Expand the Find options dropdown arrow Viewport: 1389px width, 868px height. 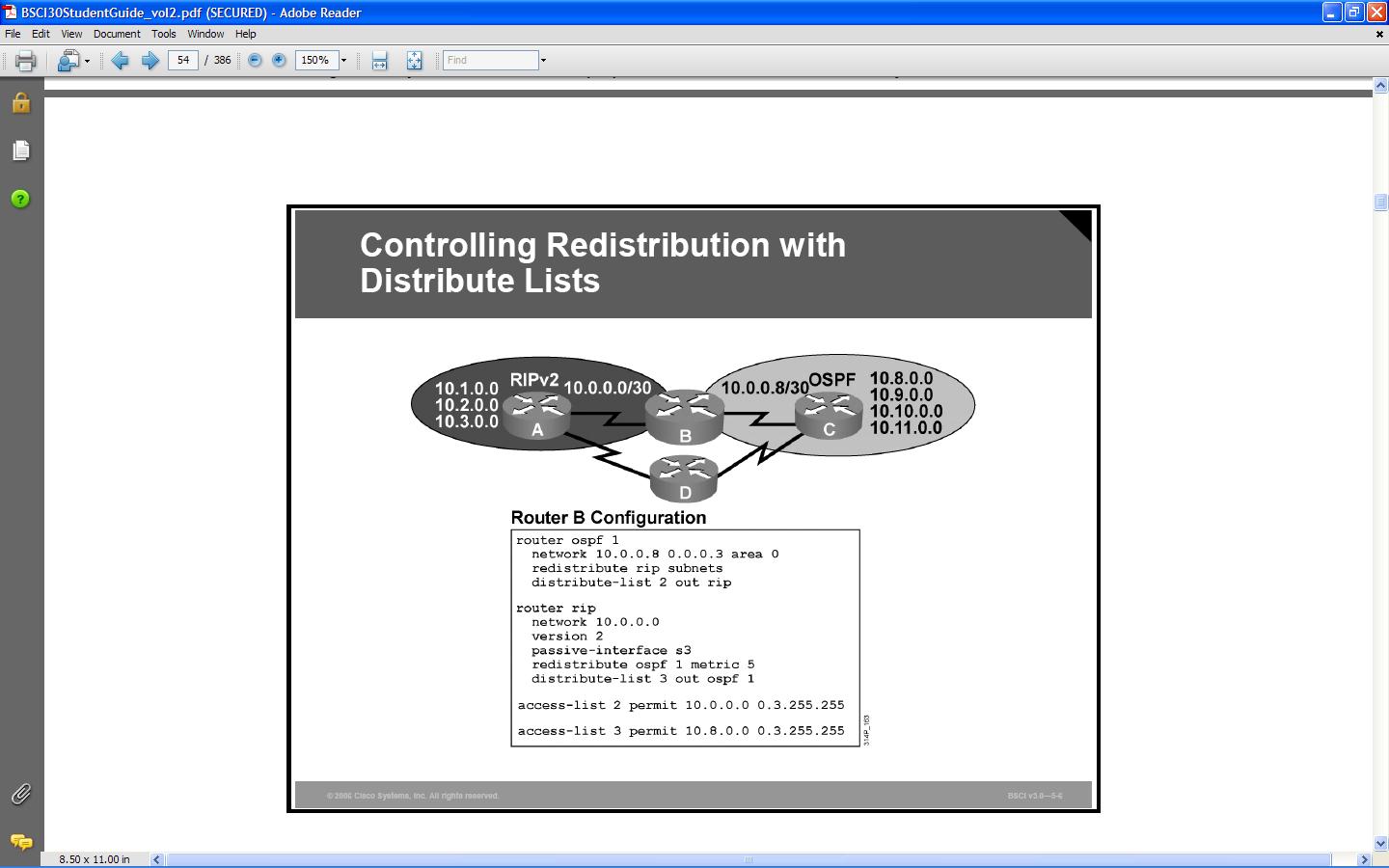[x=543, y=61]
